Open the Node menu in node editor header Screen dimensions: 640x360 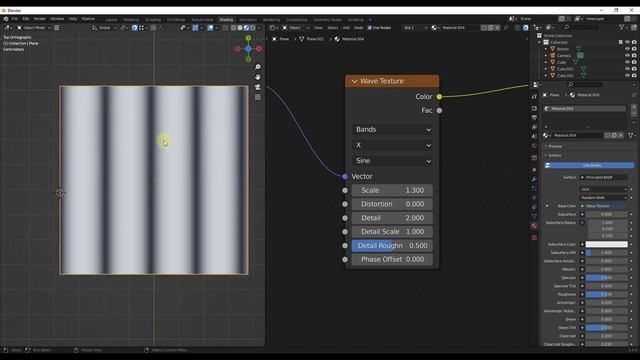(358, 28)
